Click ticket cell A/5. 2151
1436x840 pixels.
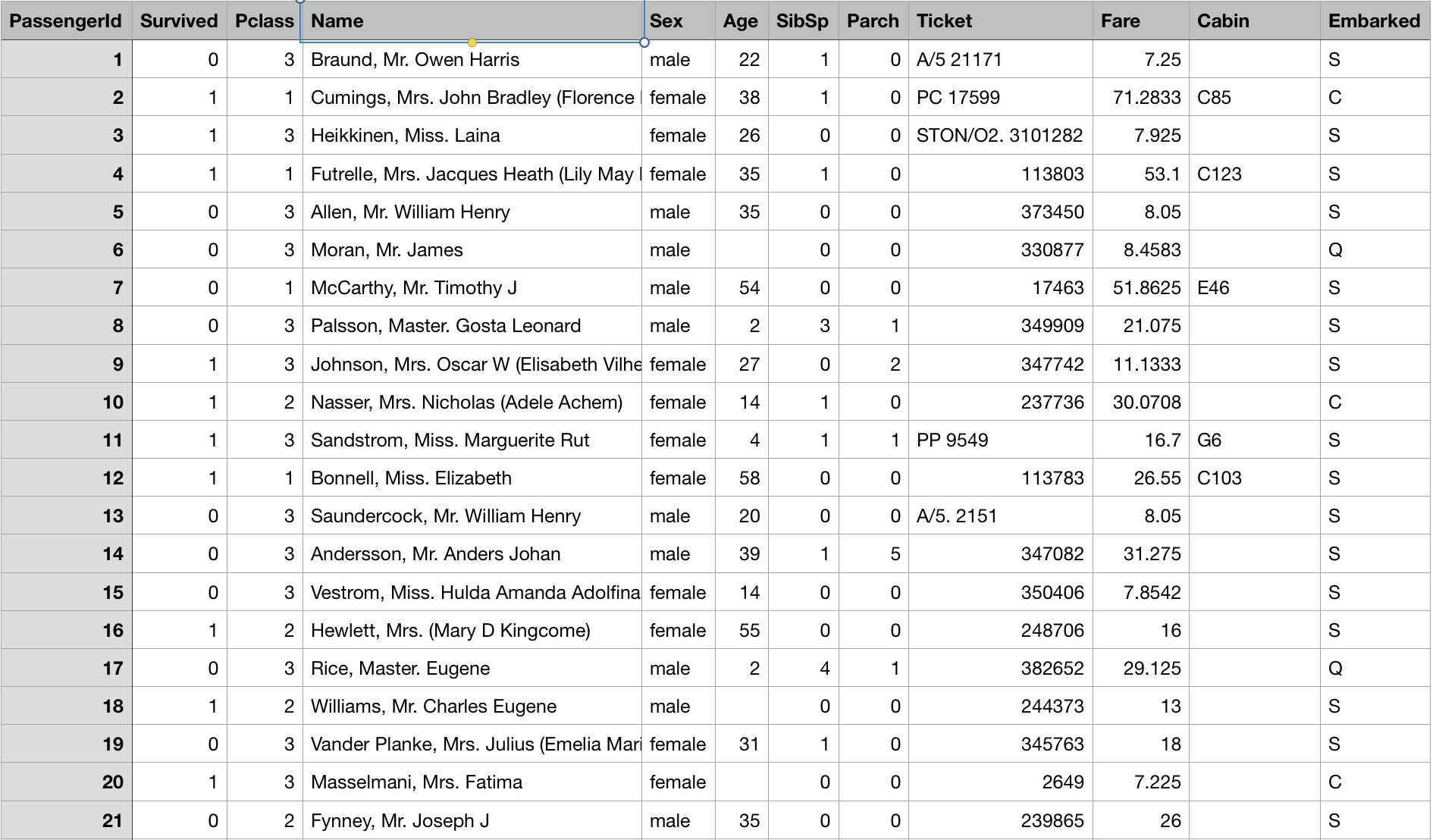click(1000, 516)
